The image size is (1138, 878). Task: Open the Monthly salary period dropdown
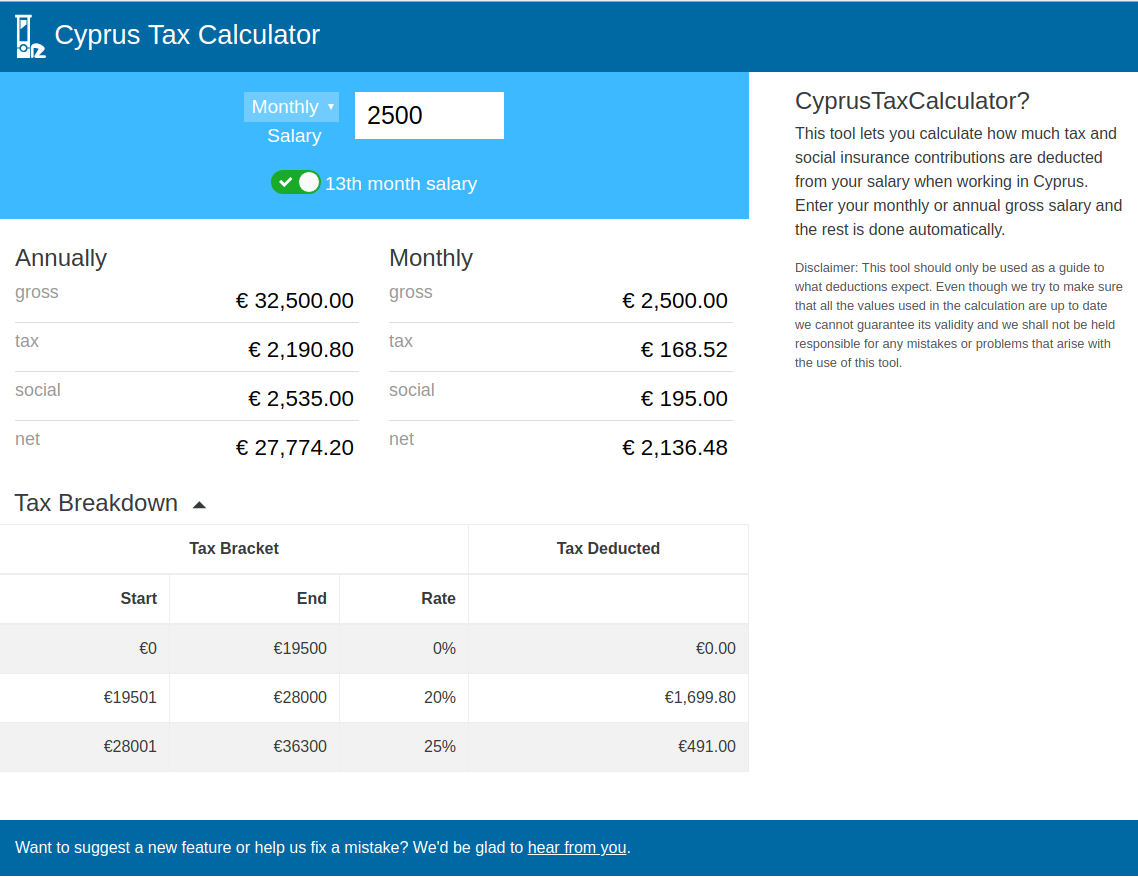tap(292, 107)
